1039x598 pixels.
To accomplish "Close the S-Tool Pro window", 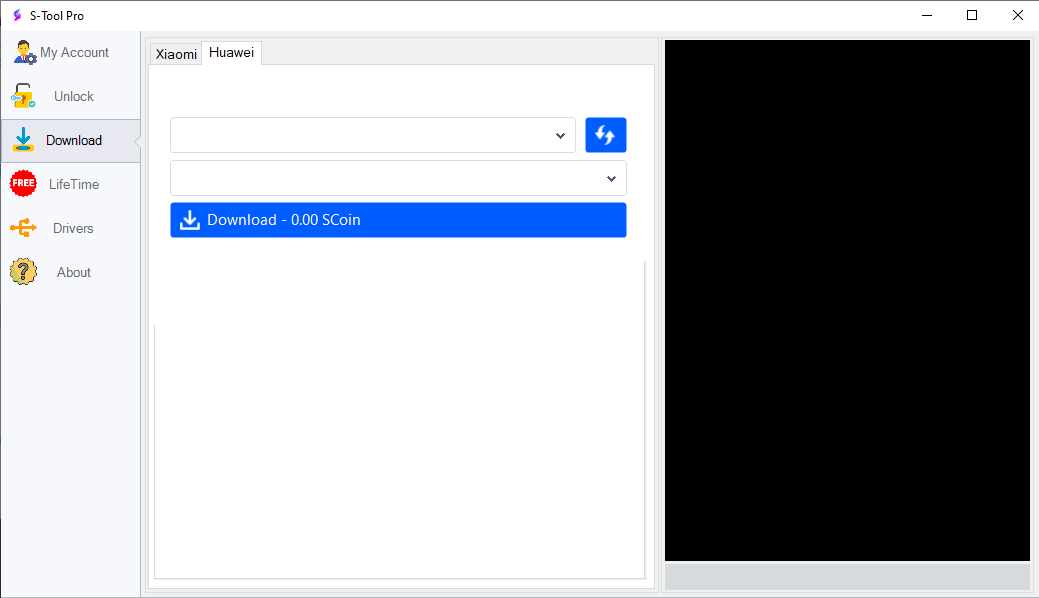I will (x=1016, y=15).
